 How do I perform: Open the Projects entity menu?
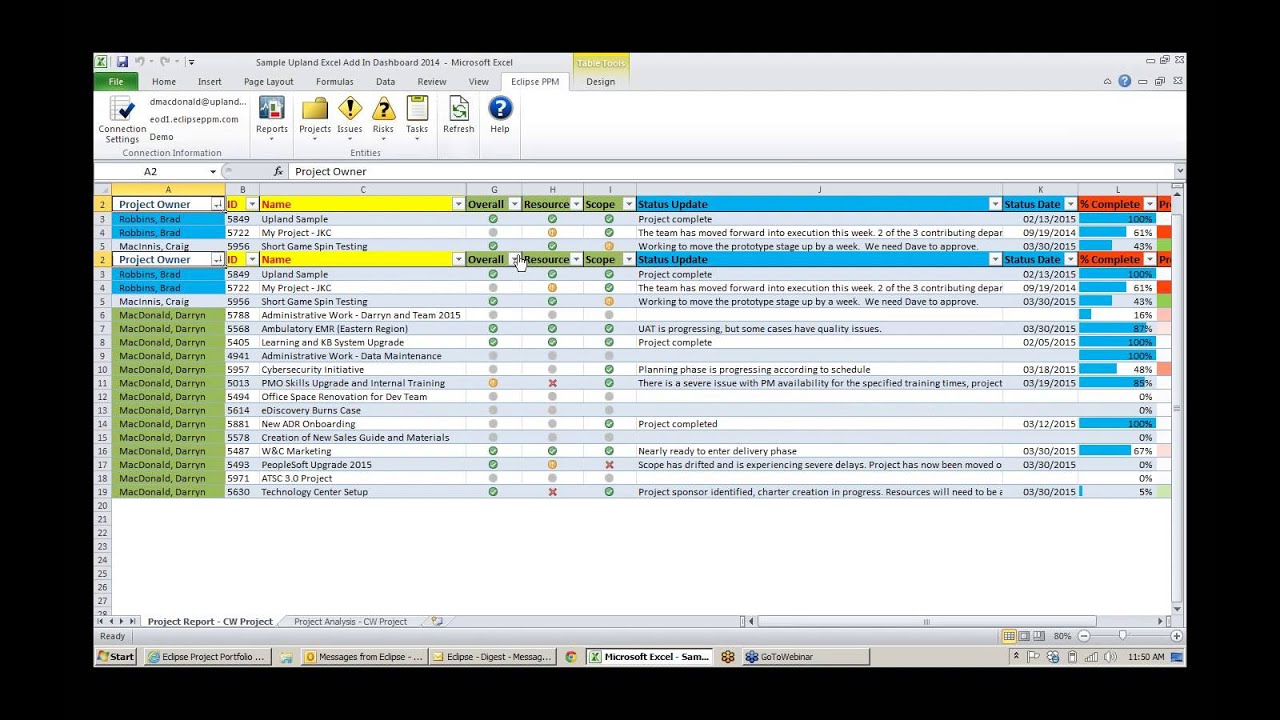click(x=315, y=118)
